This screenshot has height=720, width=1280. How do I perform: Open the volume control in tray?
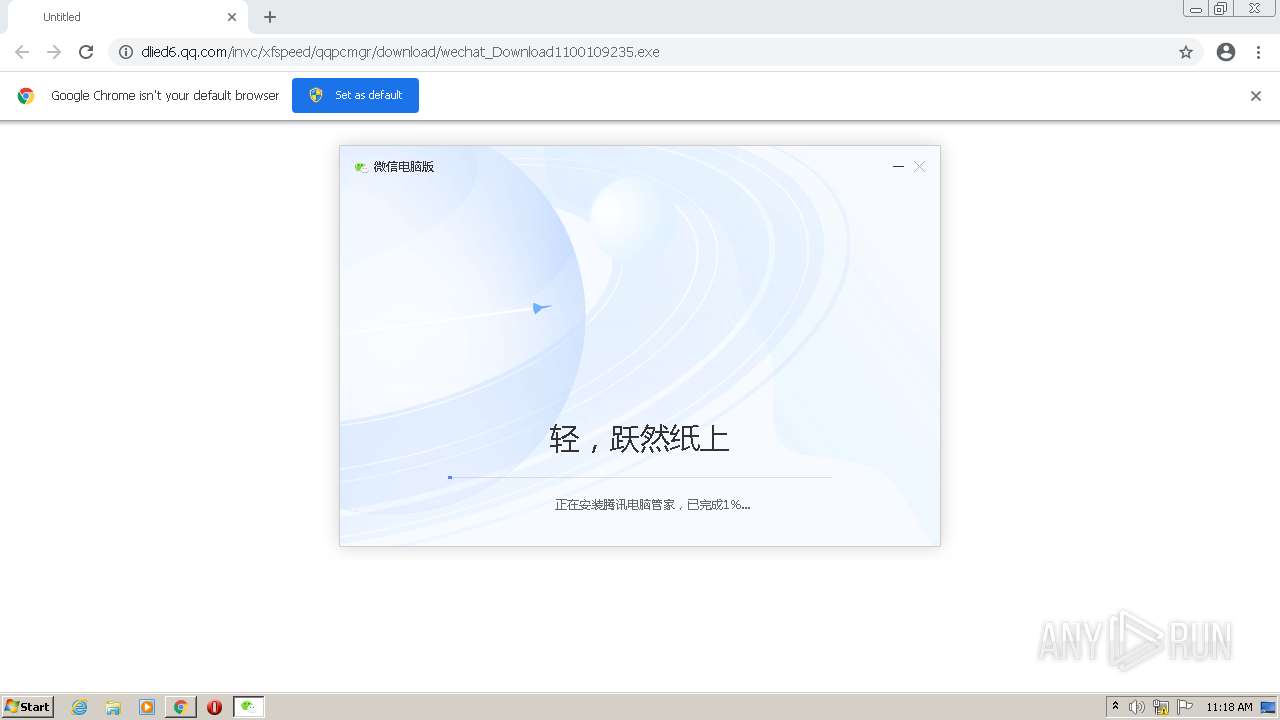pyautogui.click(x=1138, y=707)
